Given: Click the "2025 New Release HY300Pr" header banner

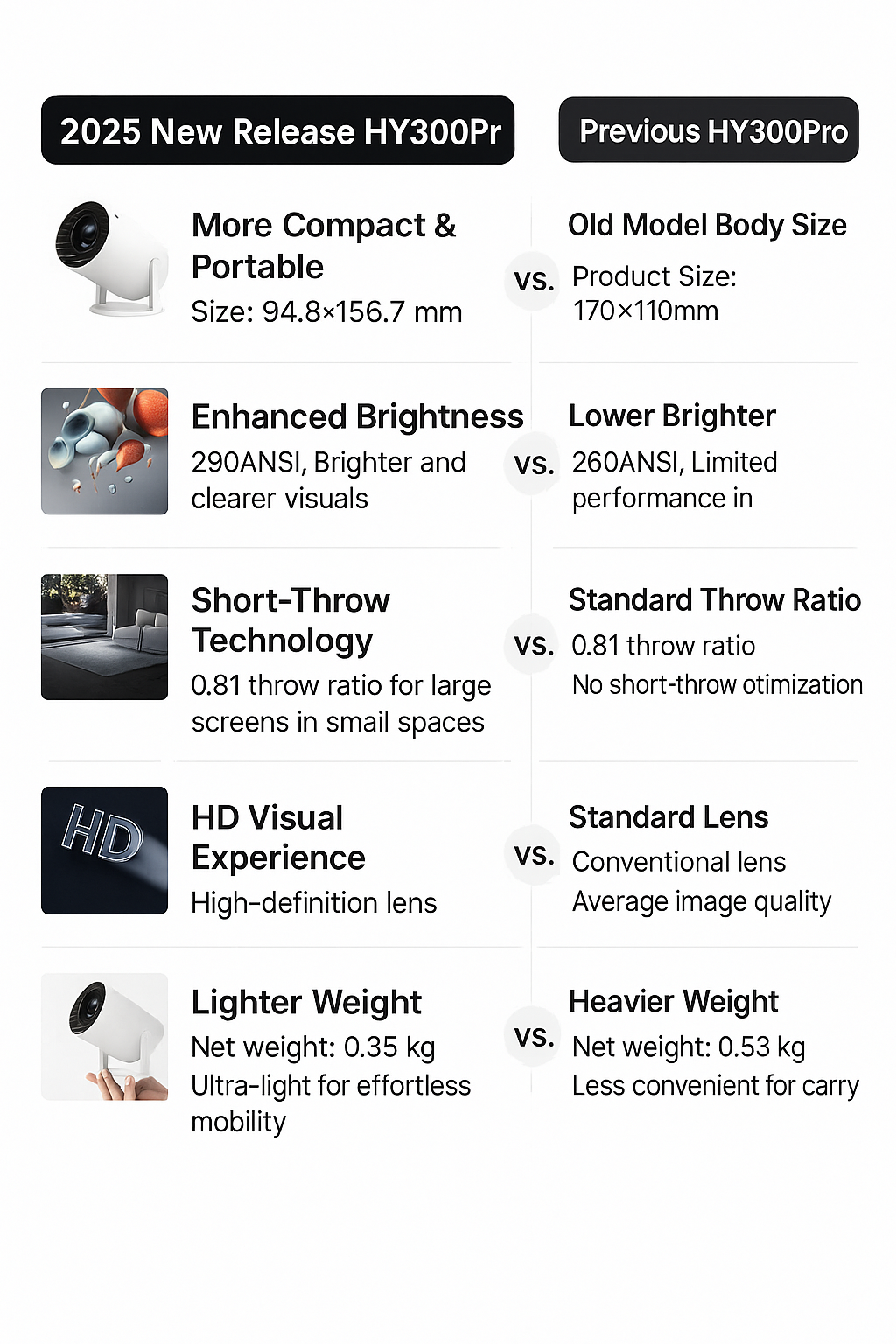Looking at the screenshot, I should tap(277, 130).
